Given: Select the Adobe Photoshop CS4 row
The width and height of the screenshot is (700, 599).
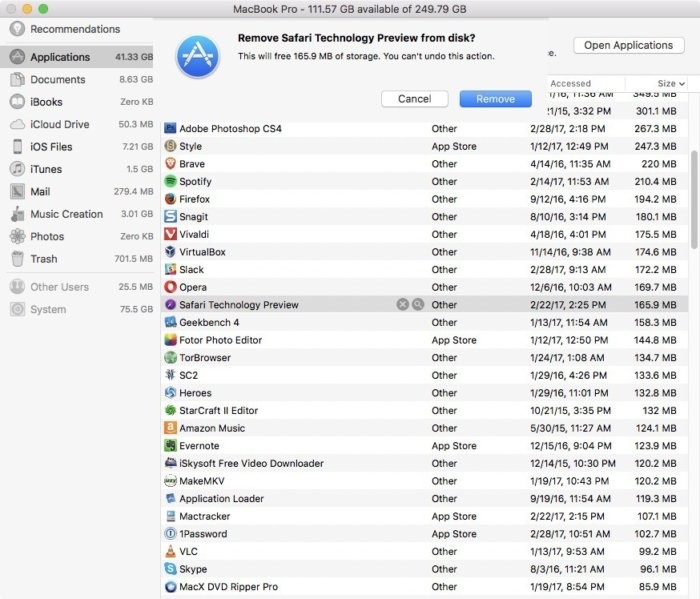Looking at the screenshot, I should 300,128.
